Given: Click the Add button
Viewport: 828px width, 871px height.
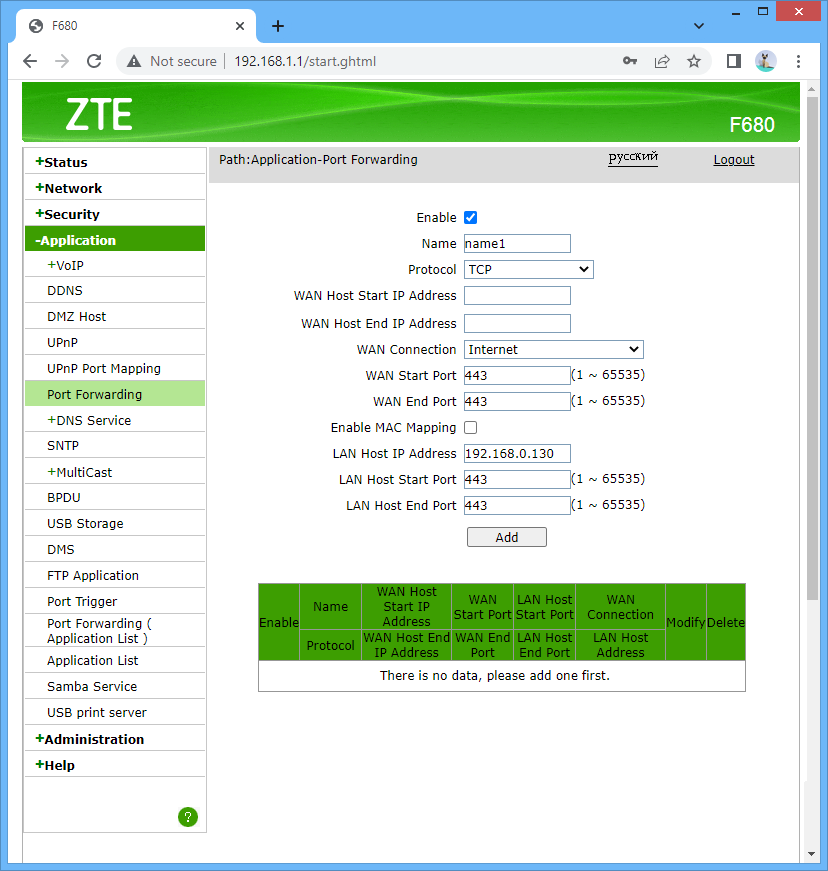Looking at the screenshot, I should [506, 537].
